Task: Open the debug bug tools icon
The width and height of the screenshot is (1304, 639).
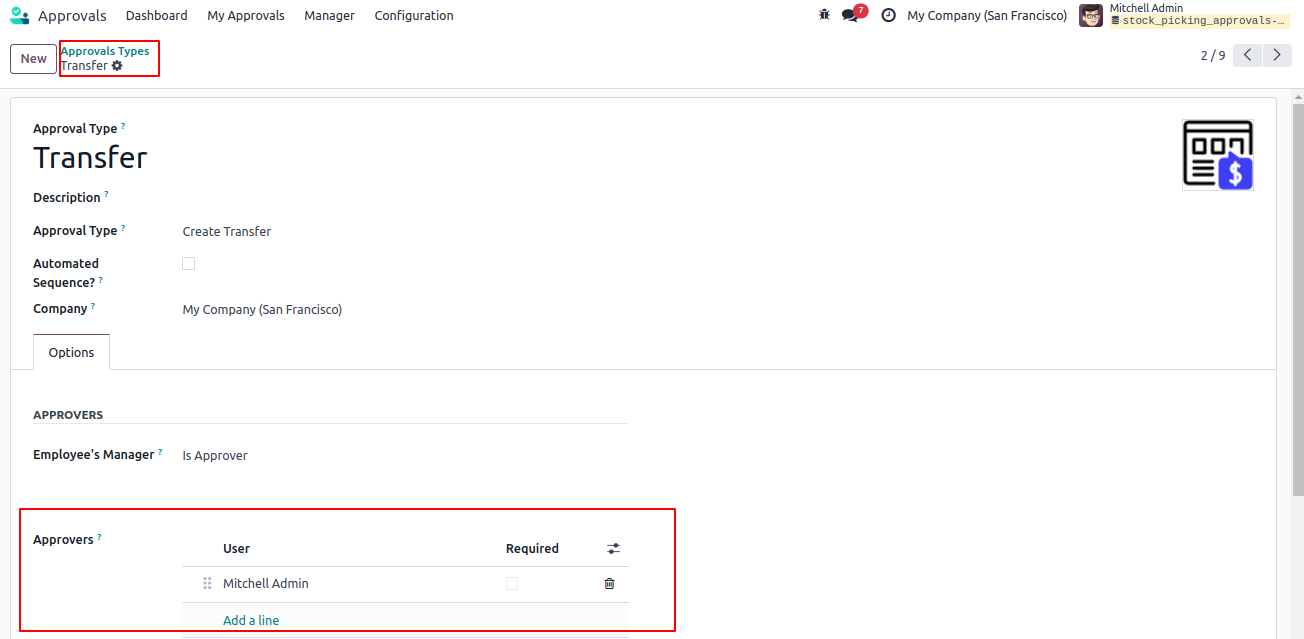Action: pos(824,15)
